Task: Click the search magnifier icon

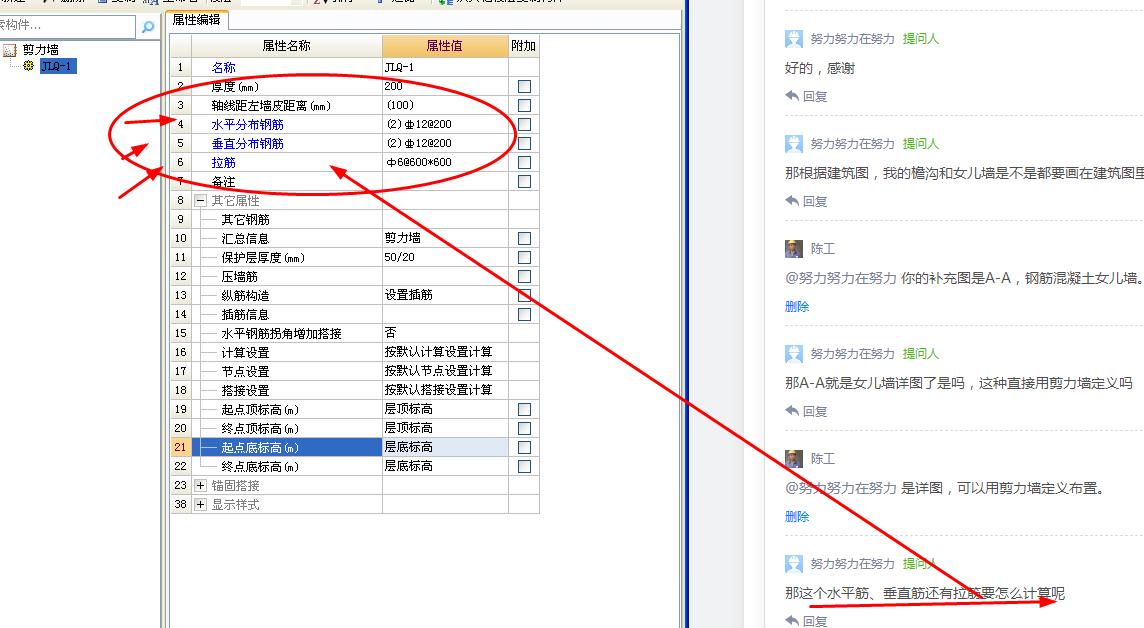Action: (x=148, y=27)
